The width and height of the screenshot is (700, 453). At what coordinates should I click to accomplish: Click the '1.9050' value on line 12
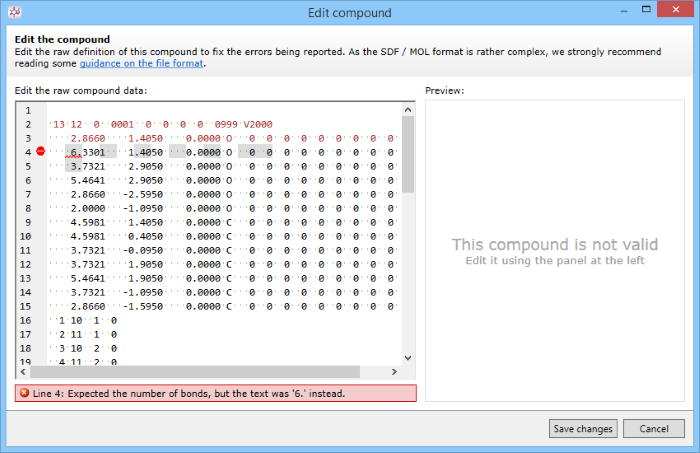[x=146, y=264]
